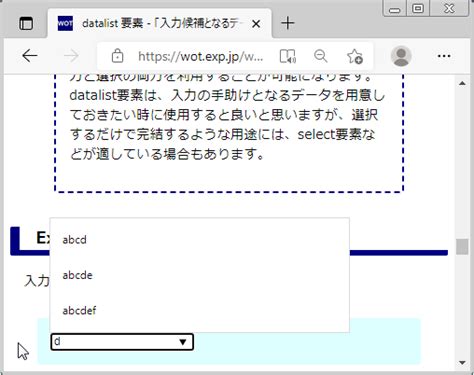Click the text 'どが適している場合もあります。'

tap(167, 154)
